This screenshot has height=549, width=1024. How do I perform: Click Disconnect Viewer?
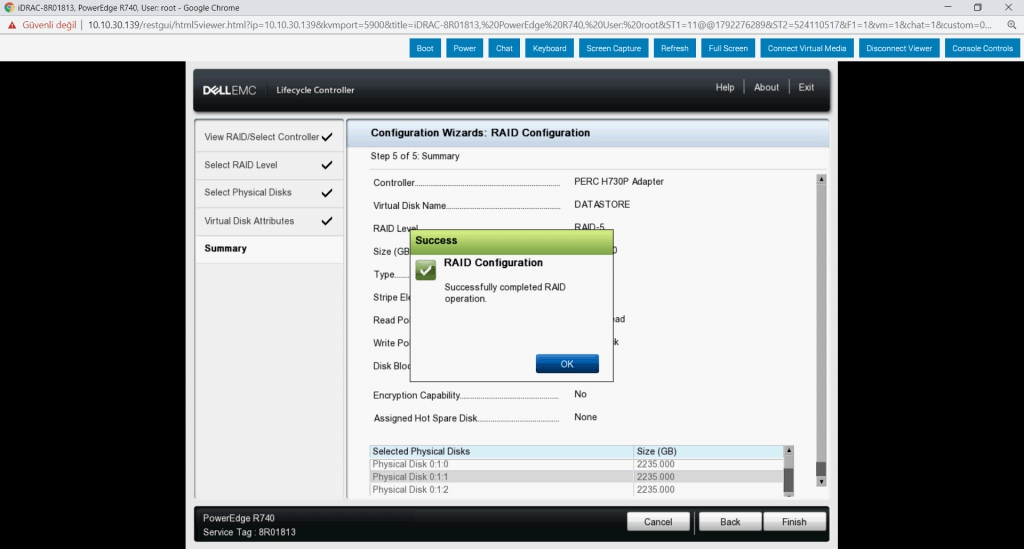click(x=898, y=48)
